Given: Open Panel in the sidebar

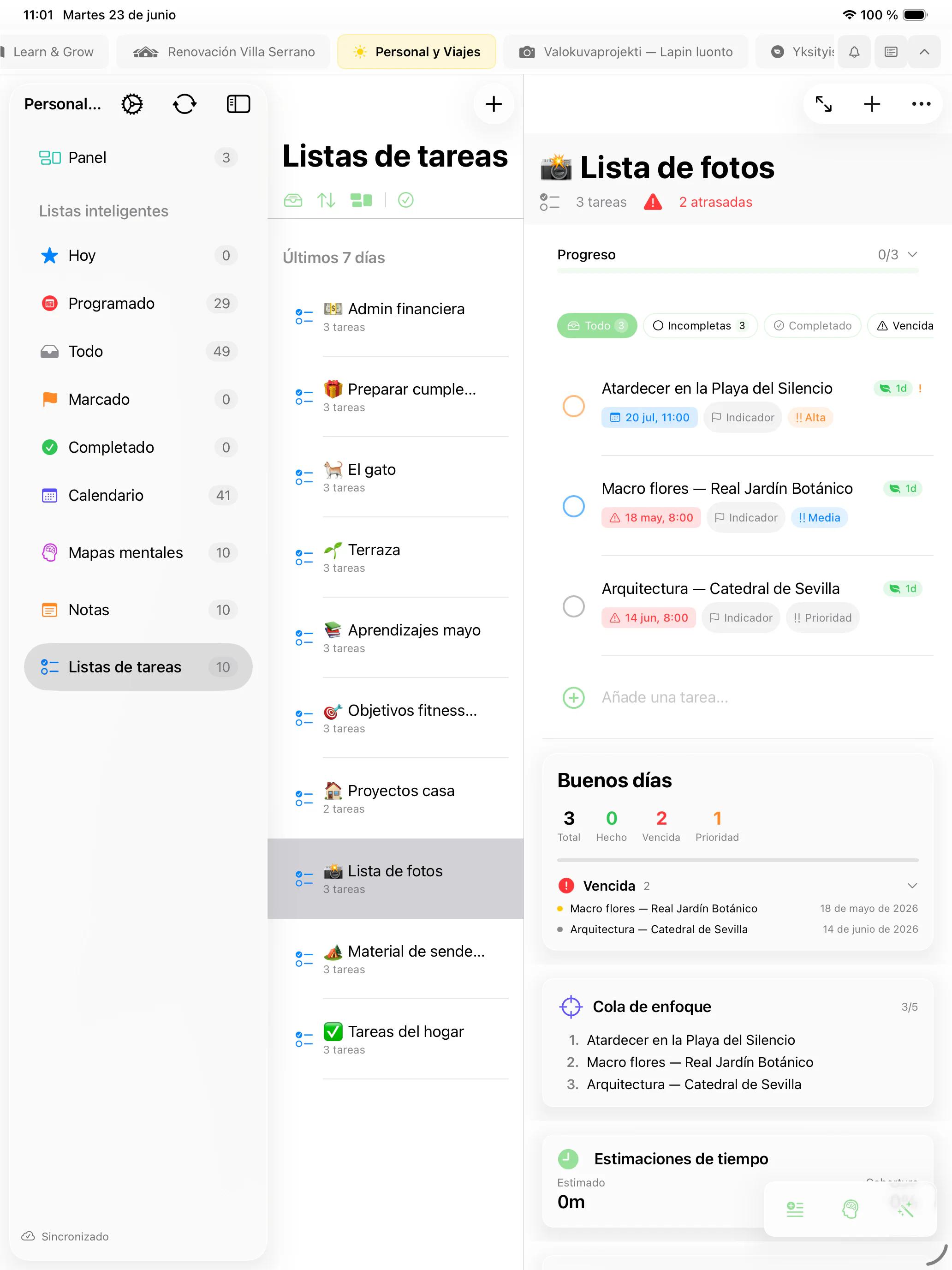Looking at the screenshot, I should pos(138,158).
